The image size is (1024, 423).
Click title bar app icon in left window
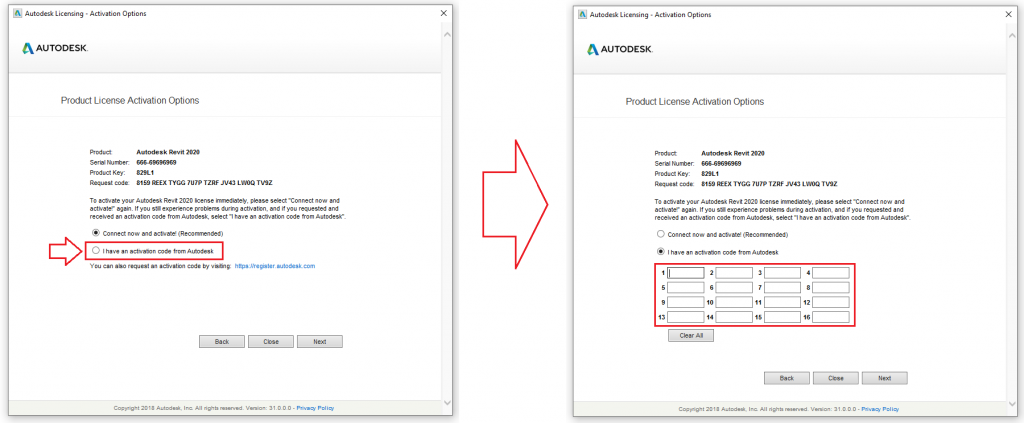[17, 13]
